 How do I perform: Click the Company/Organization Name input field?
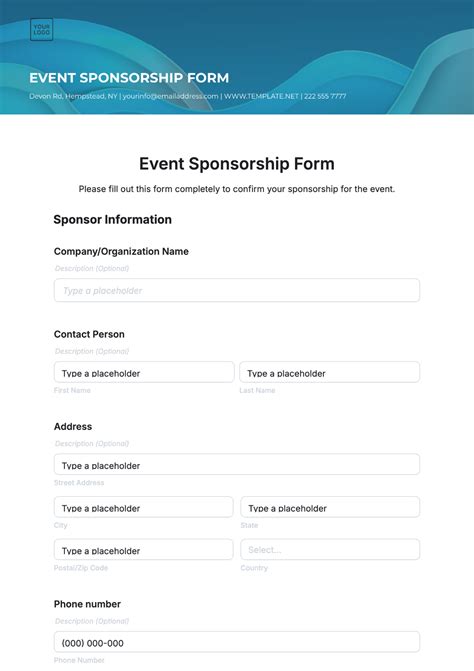click(x=237, y=290)
